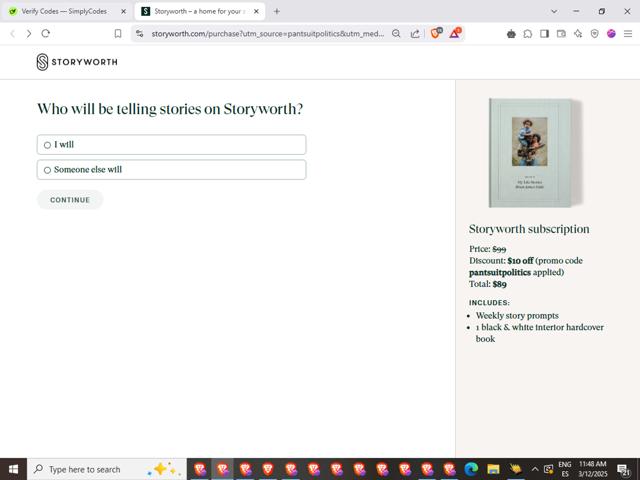The width and height of the screenshot is (640, 480).
Task: Click the "Weekly story prompts" list item
Action: [x=517, y=316]
